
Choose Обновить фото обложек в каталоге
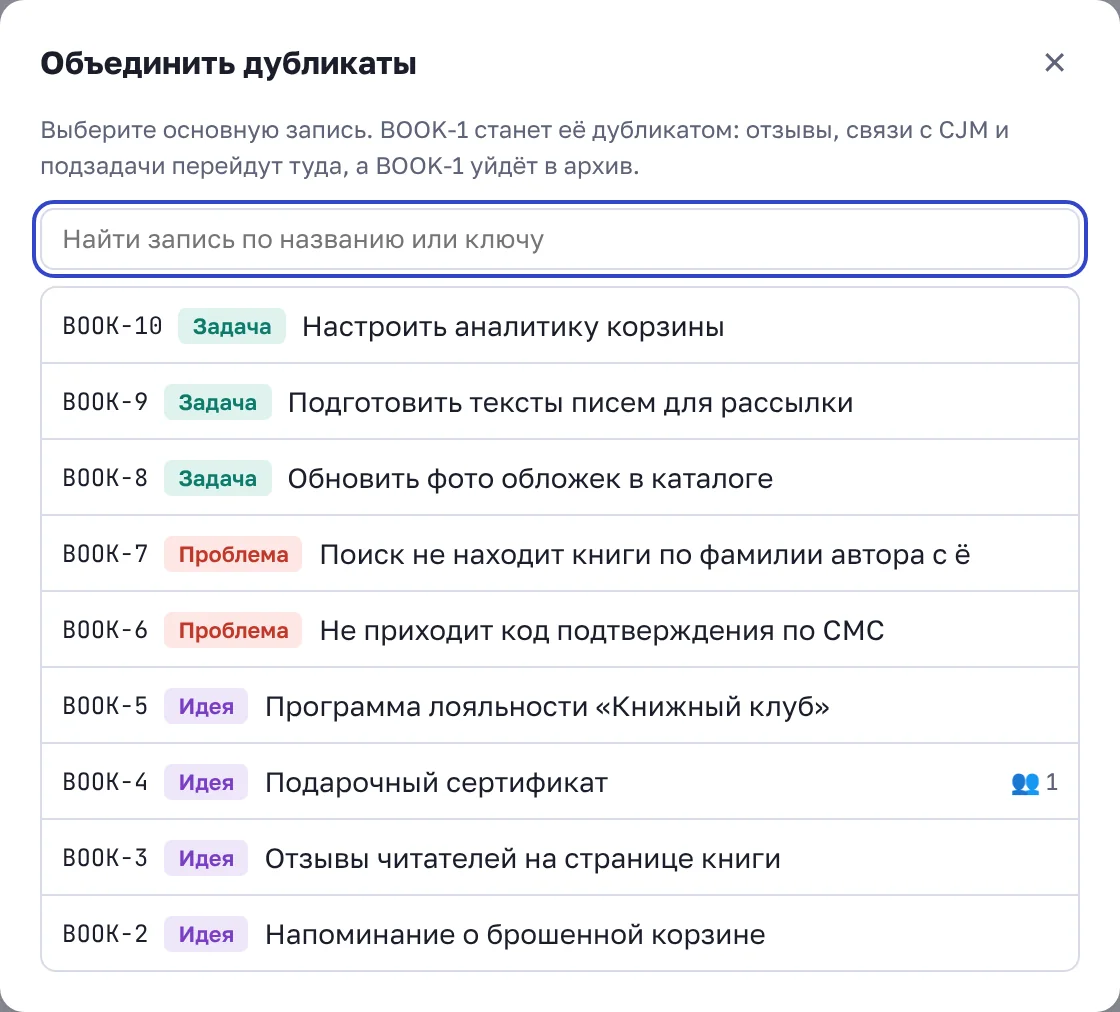[x=560, y=478]
